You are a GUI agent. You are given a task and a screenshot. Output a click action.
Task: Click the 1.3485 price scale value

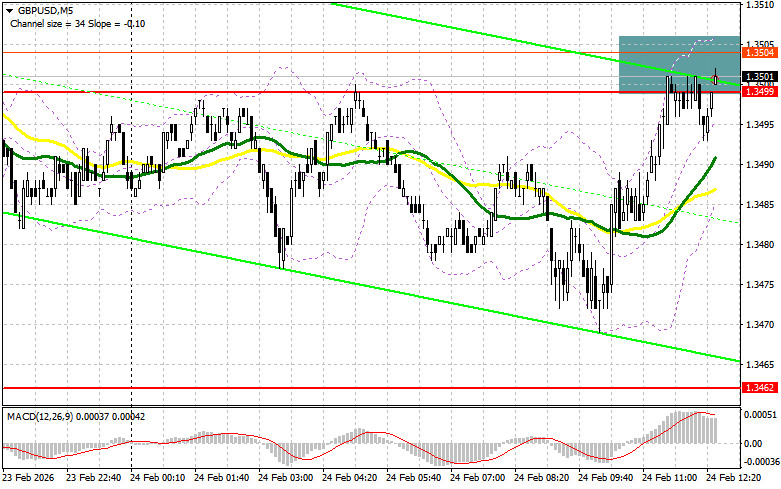(760, 205)
